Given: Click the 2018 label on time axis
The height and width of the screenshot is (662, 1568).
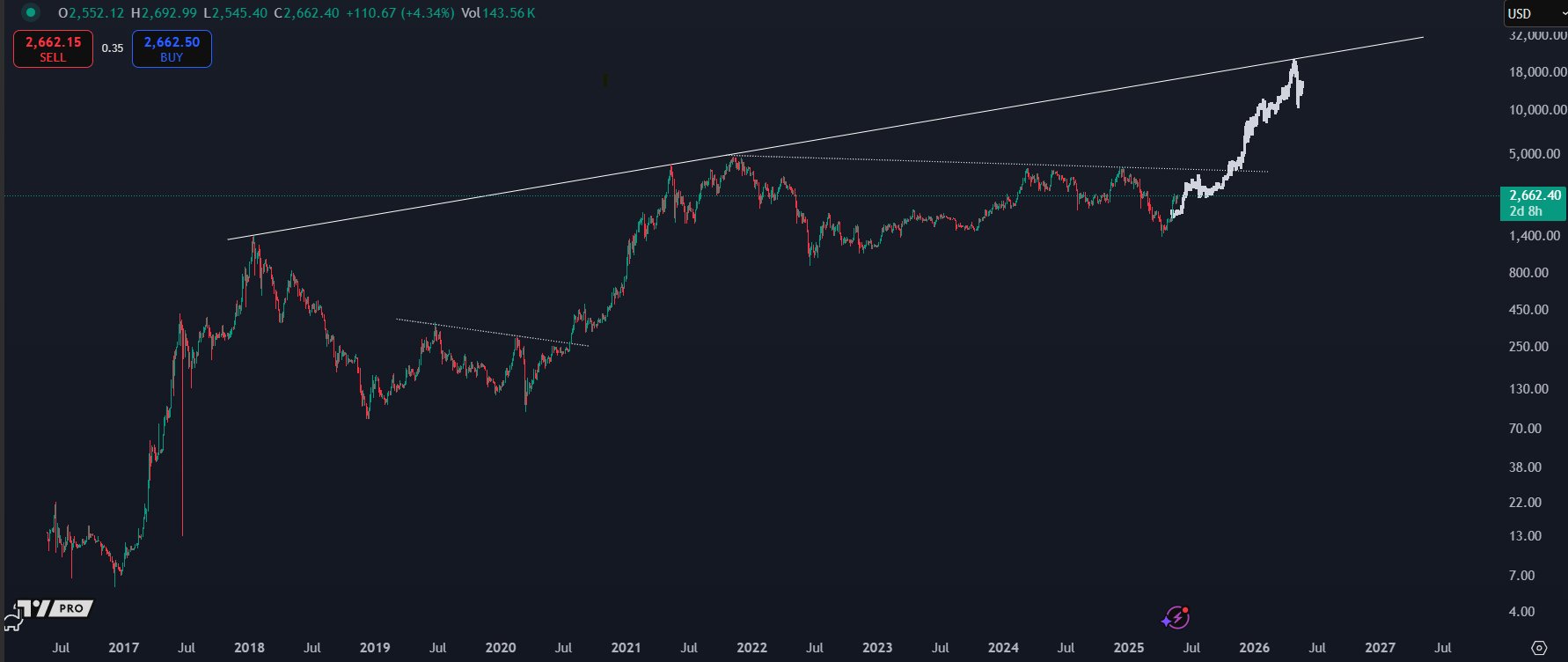Looking at the screenshot, I should [x=249, y=648].
